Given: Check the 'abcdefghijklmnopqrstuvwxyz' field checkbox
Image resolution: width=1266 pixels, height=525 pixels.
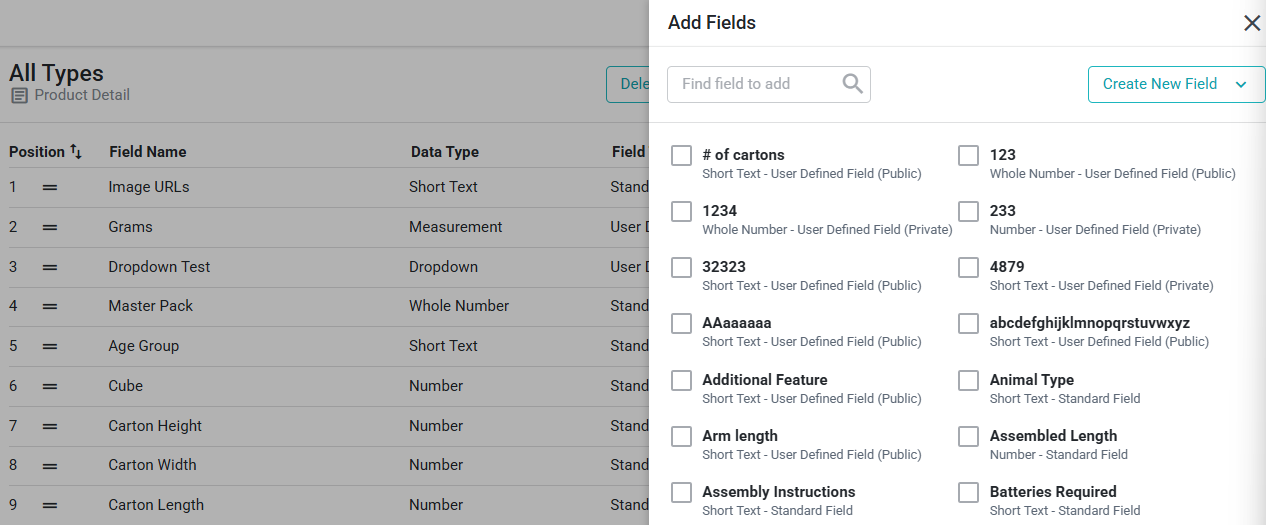Looking at the screenshot, I should point(968,324).
